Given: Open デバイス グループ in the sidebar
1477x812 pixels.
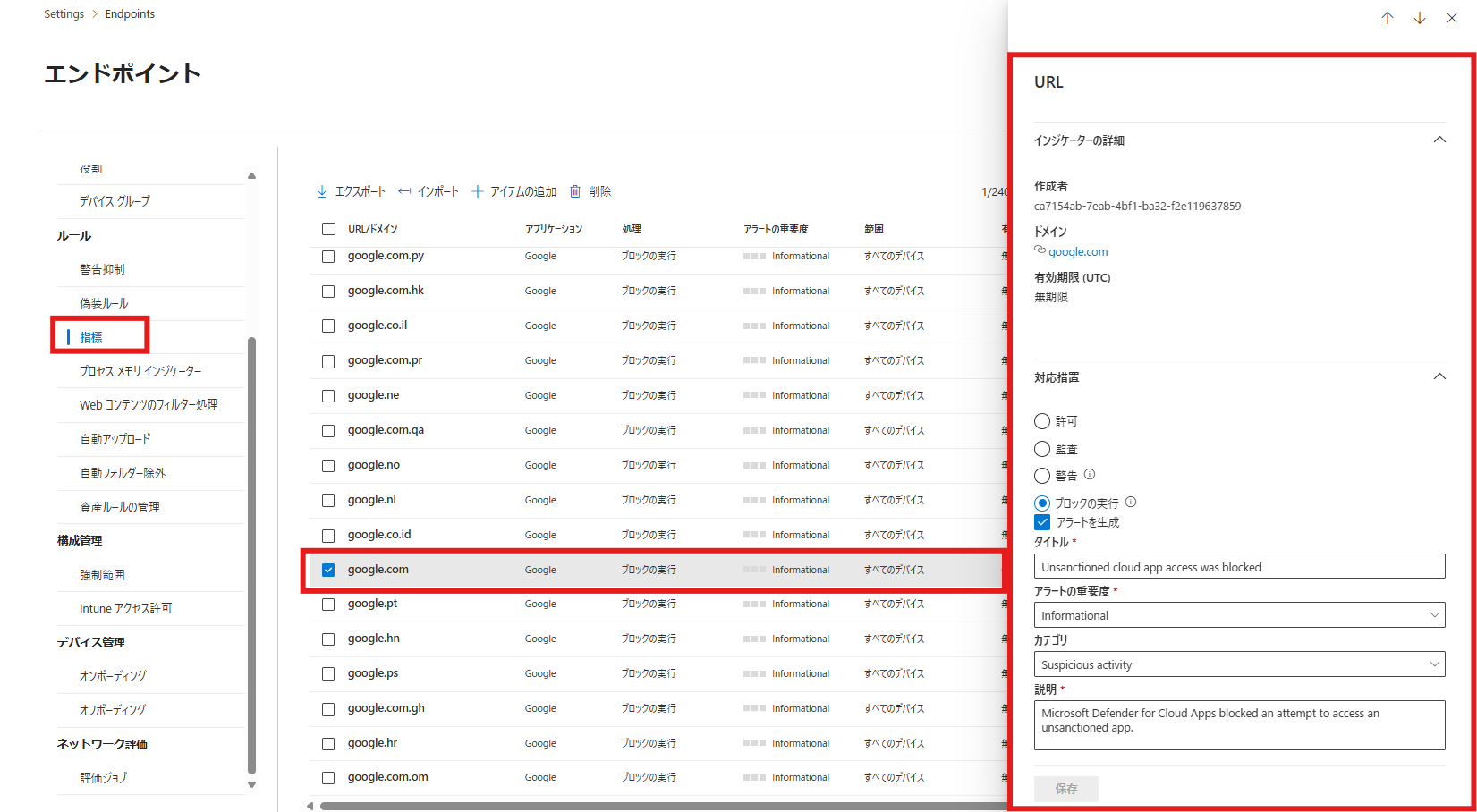Looking at the screenshot, I should (x=115, y=201).
